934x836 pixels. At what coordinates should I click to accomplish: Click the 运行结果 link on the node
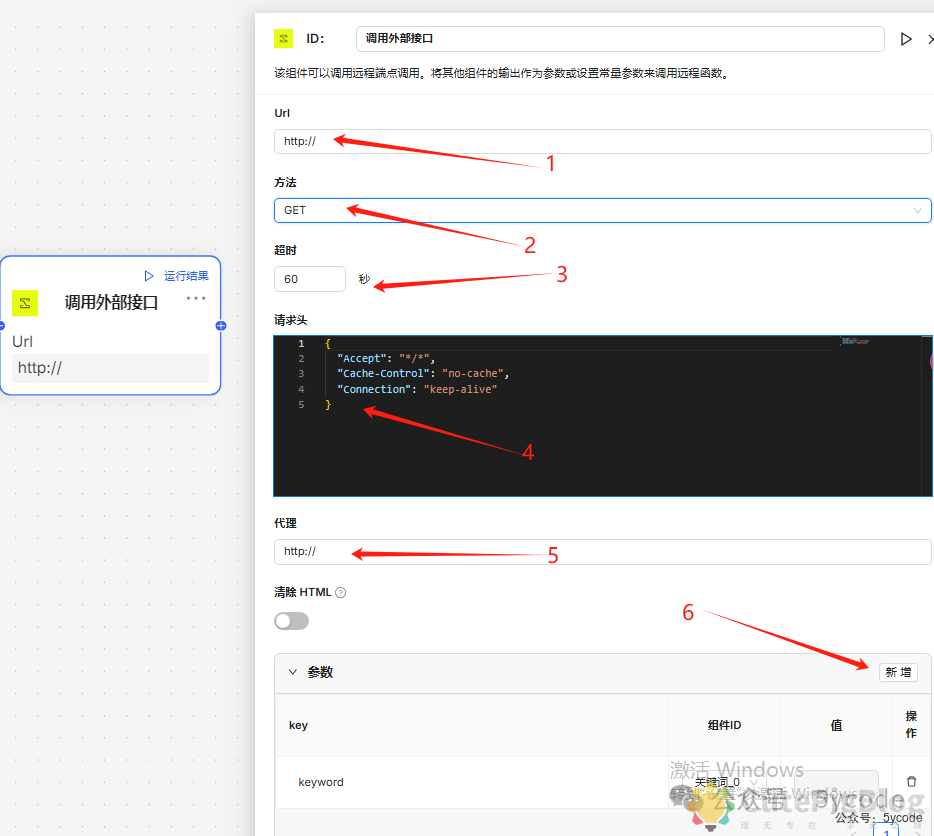click(187, 275)
